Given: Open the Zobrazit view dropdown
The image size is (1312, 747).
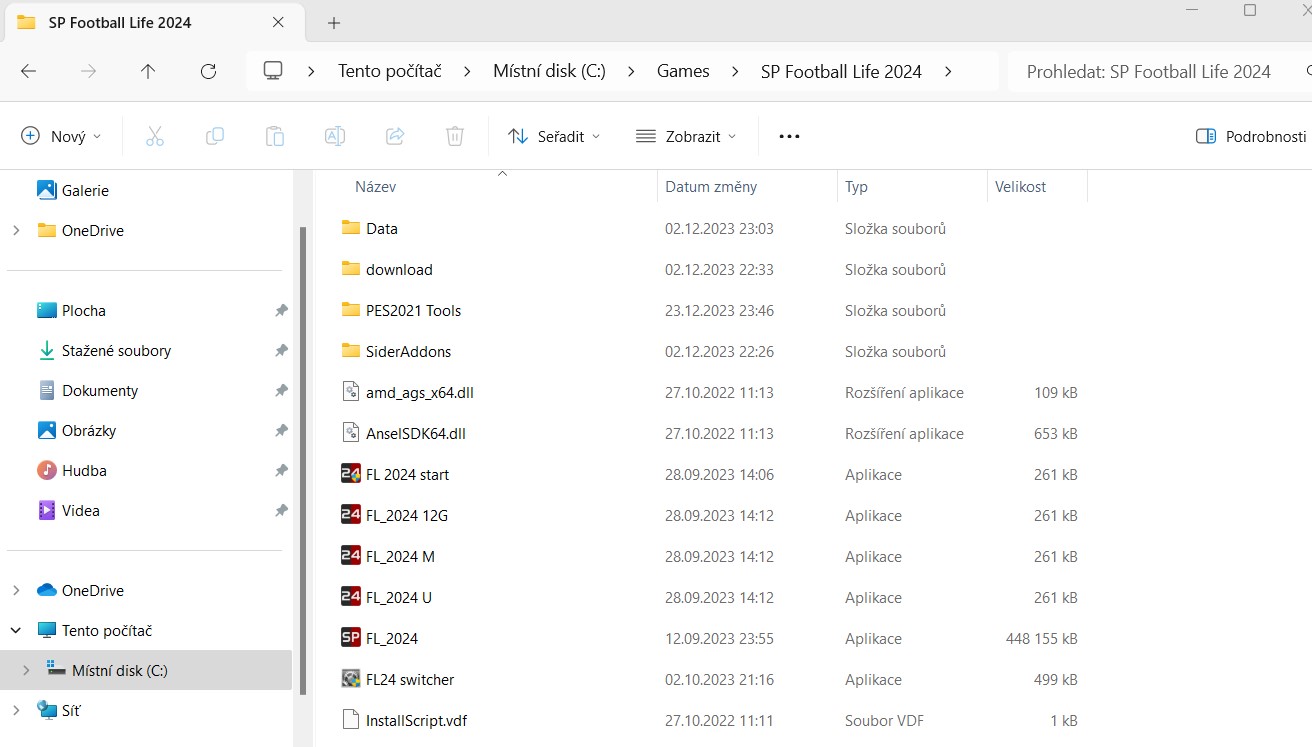Looking at the screenshot, I should 686,136.
